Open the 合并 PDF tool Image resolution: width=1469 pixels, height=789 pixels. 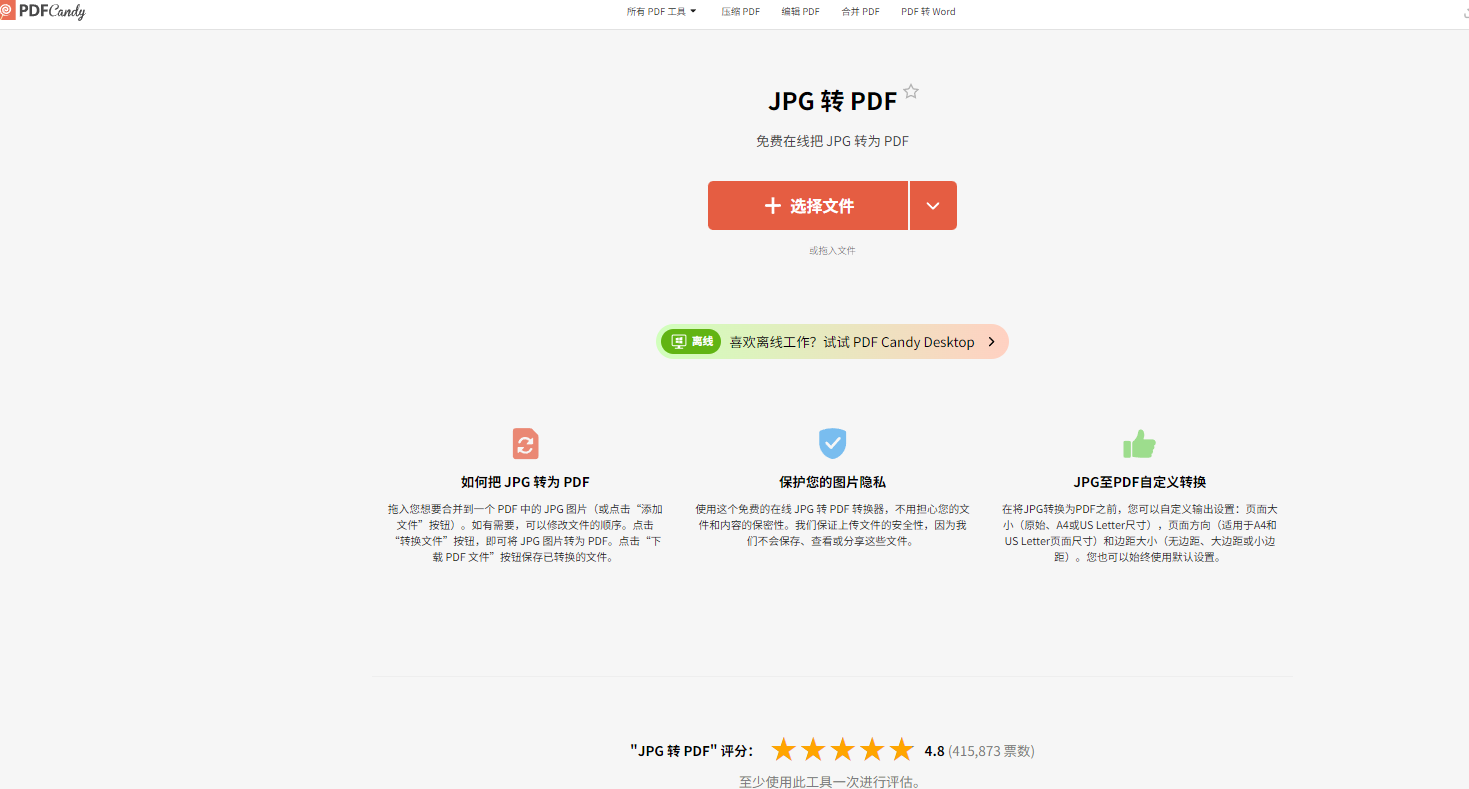(x=861, y=12)
